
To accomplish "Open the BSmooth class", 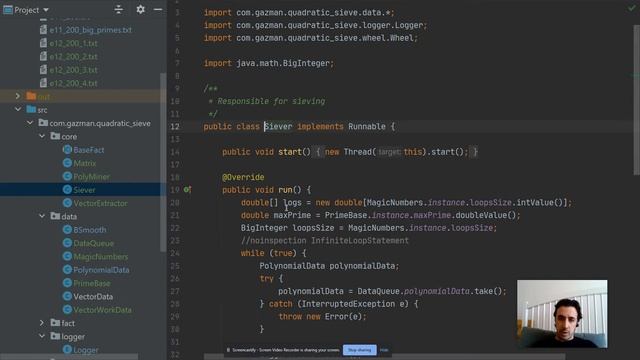I will click(89, 230).
